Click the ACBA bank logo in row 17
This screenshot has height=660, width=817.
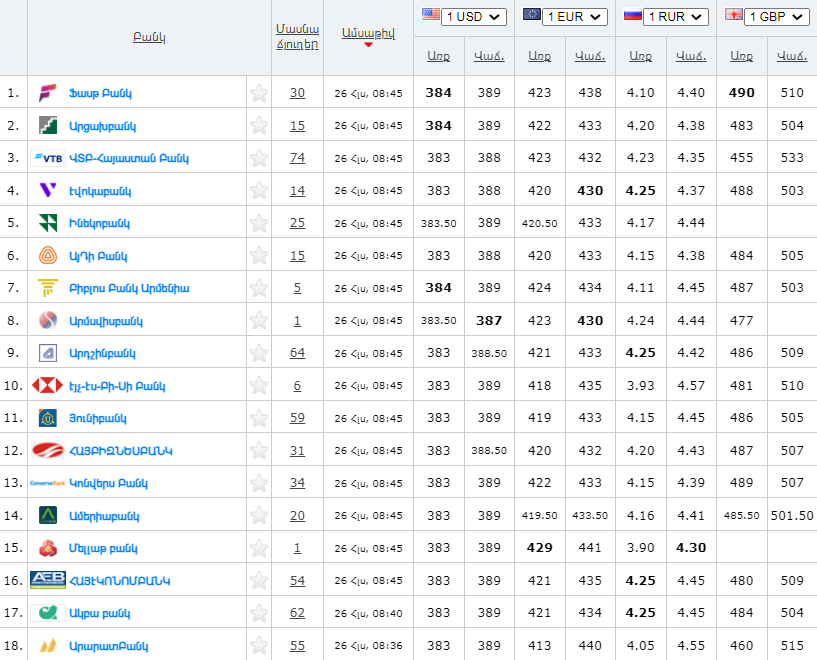point(48,613)
